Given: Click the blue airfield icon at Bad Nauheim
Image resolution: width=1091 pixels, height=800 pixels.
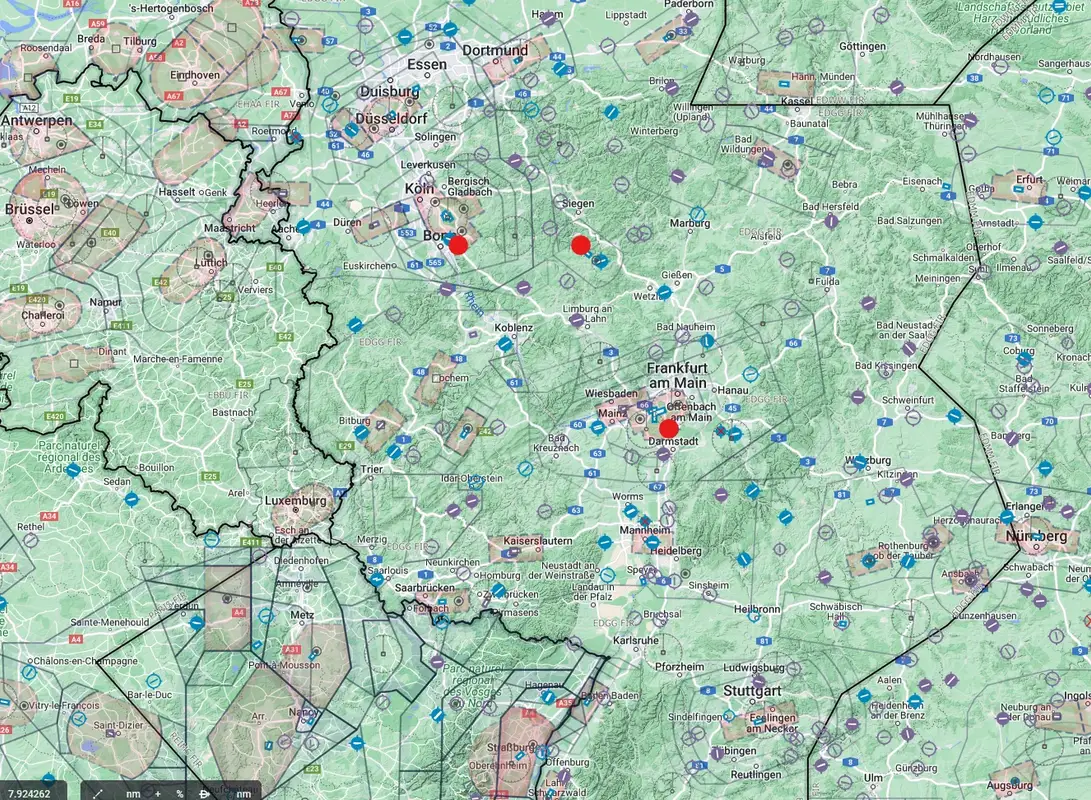Looking at the screenshot, I should pos(707,342).
